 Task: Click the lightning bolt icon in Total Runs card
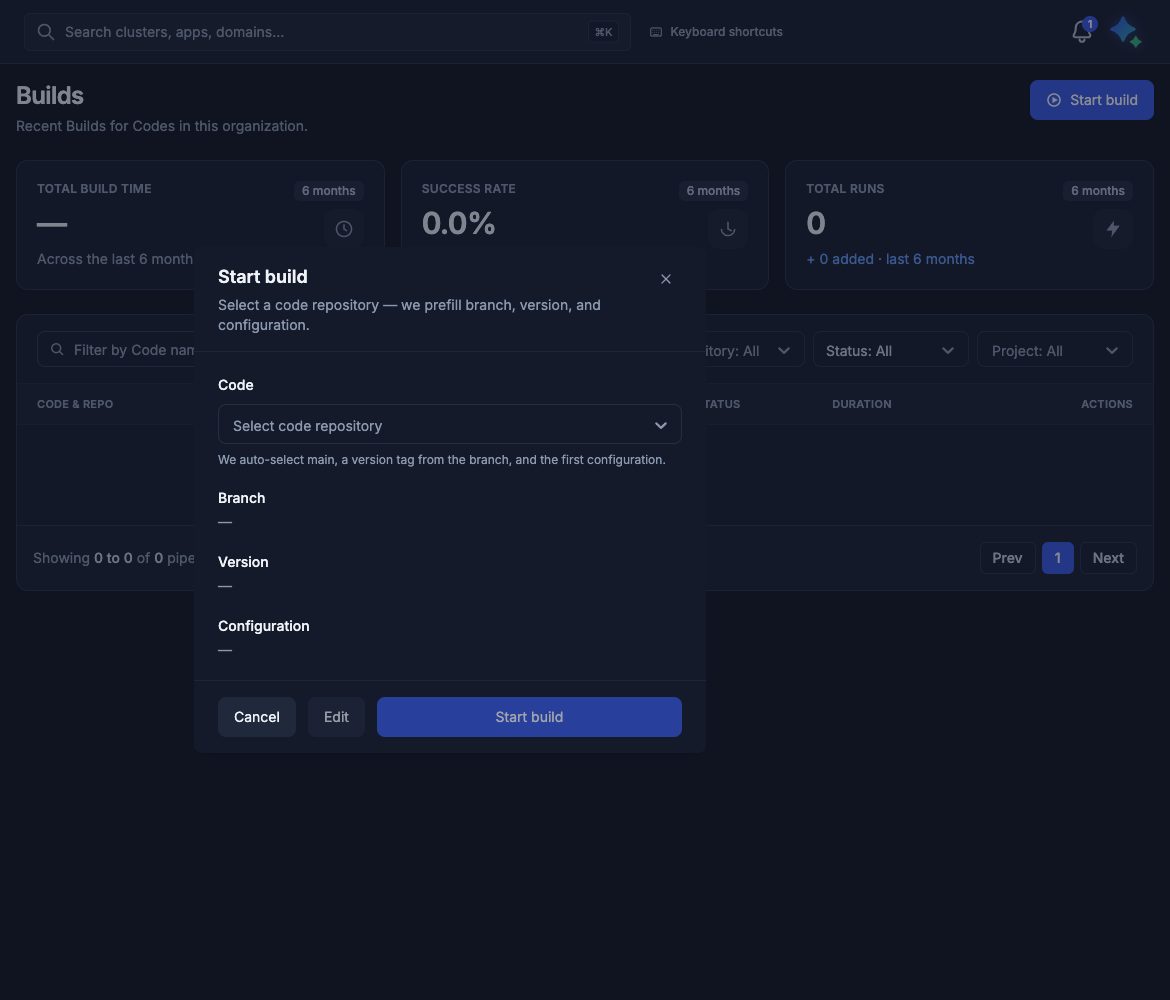click(1113, 229)
